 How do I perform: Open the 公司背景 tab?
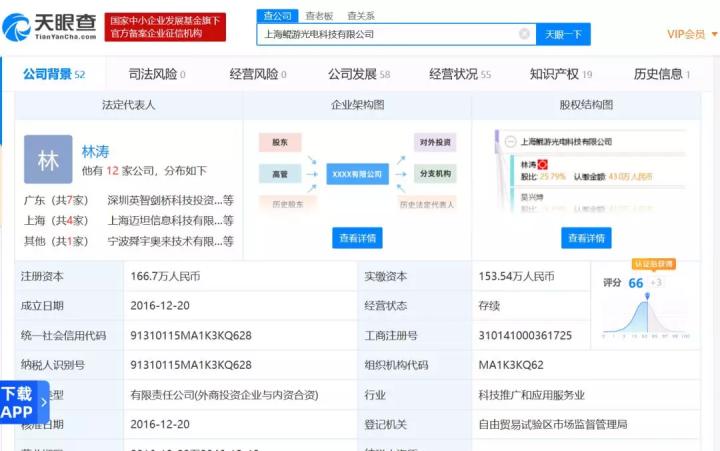tap(54, 74)
